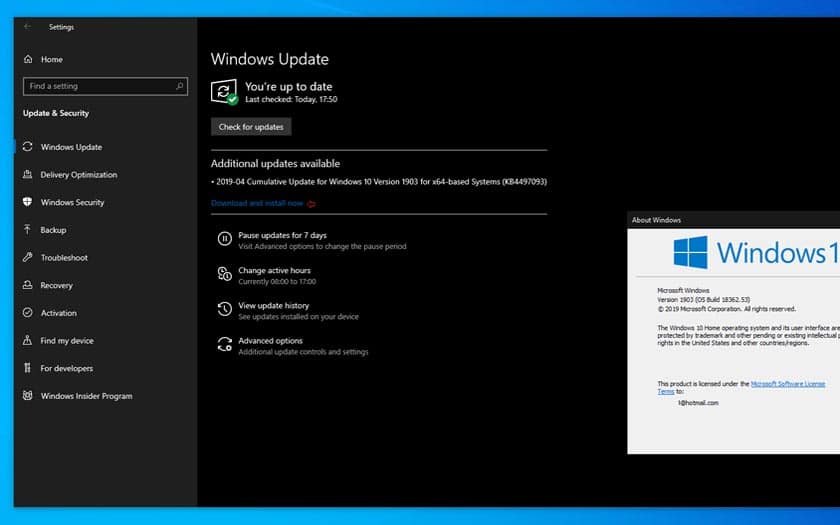Click the Windows Insider Program icon
This screenshot has height=525, width=840.
point(28,396)
